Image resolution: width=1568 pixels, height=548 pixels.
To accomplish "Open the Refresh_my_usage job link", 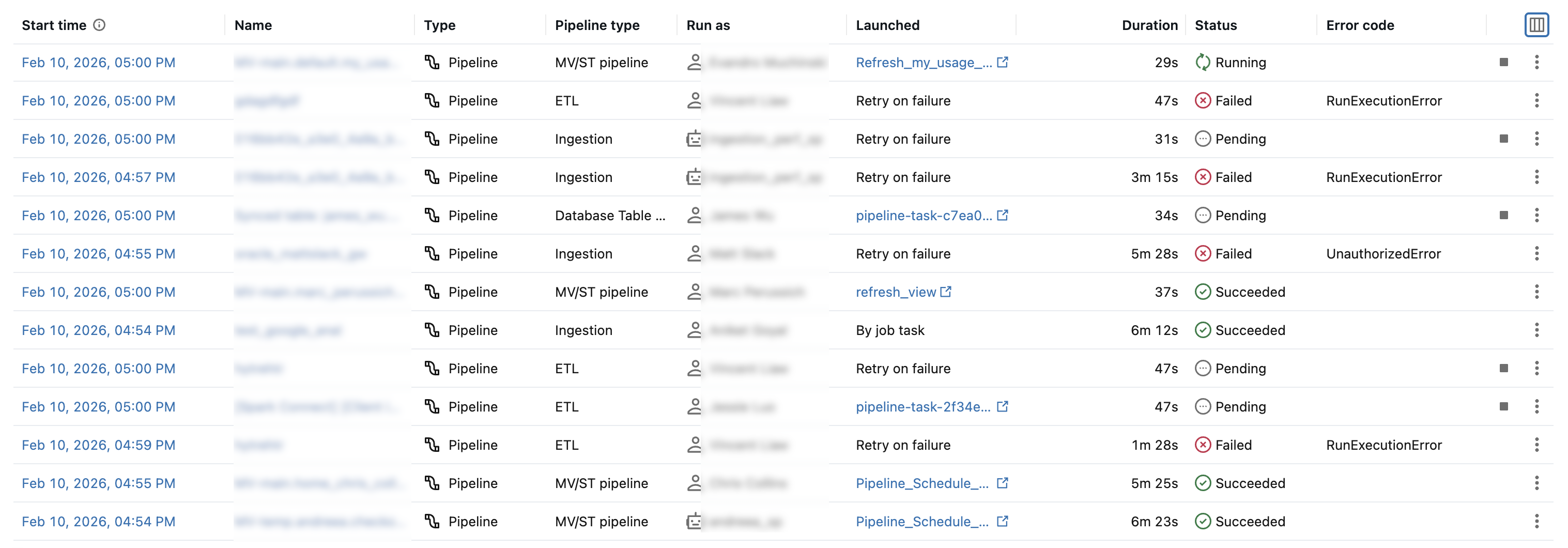I will [924, 62].
